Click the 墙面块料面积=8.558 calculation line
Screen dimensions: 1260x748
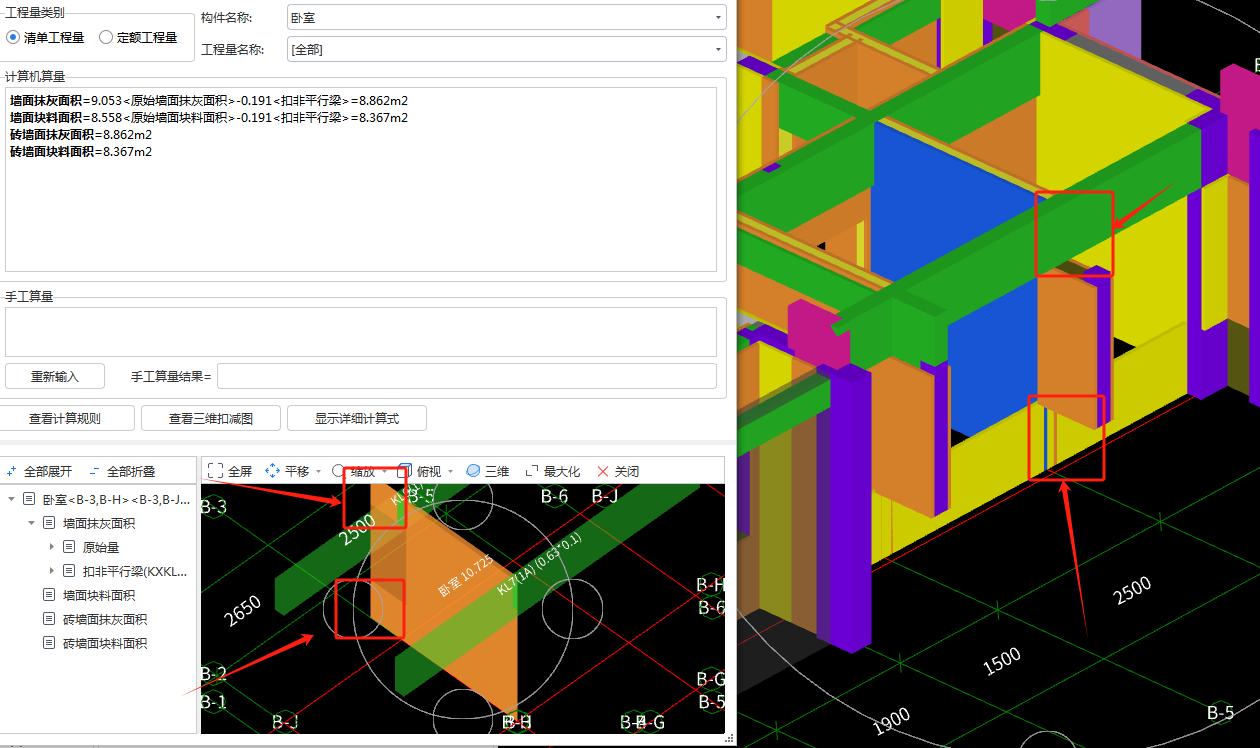point(209,118)
